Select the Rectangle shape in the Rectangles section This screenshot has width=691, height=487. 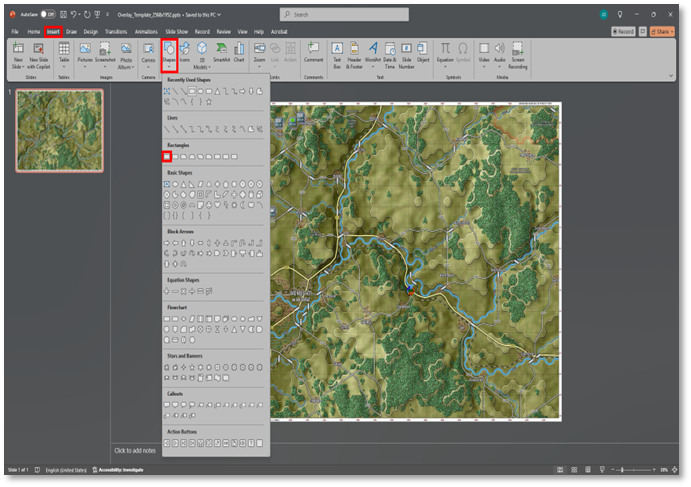pos(167,156)
